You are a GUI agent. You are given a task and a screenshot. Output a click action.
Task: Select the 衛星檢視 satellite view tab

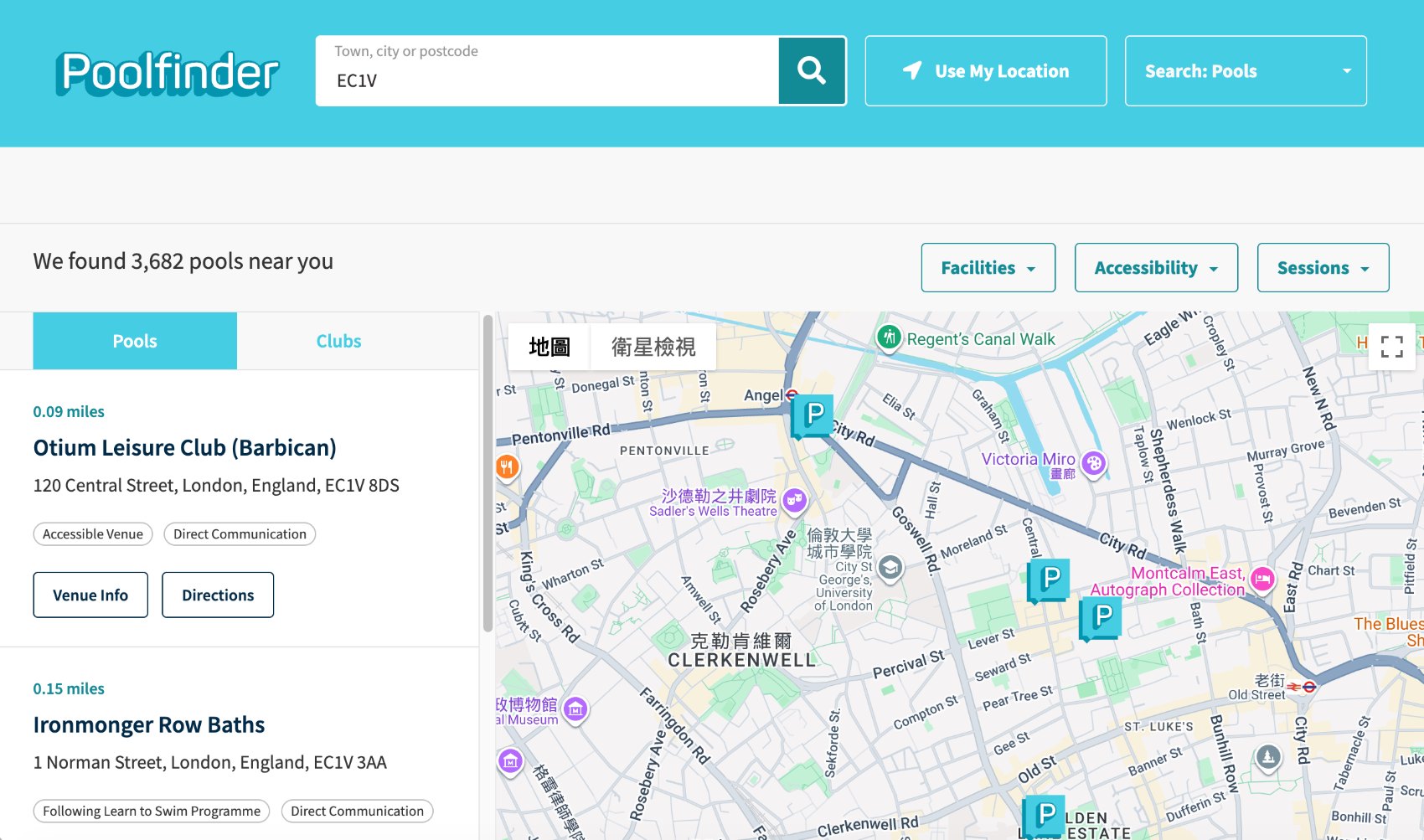pyautogui.click(x=653, y=347)
